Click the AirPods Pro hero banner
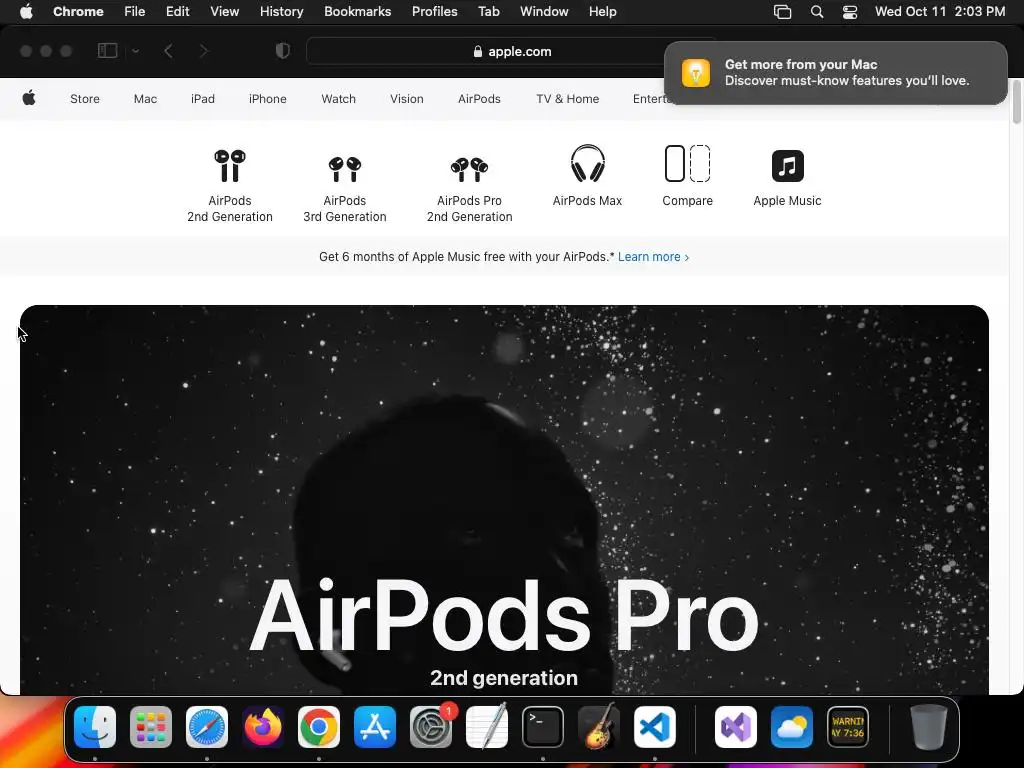The image size is (1024, 768). tap(504, 500)
